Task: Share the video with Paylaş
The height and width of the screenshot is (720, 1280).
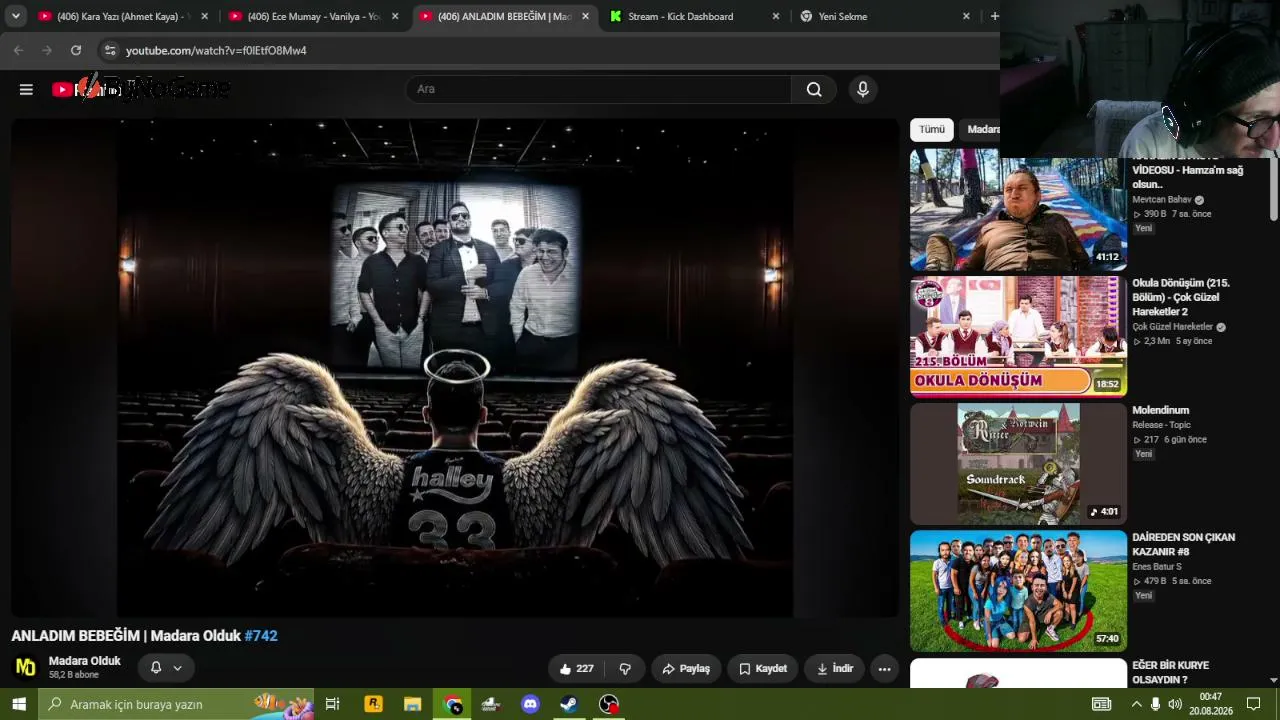Action: 685,669
